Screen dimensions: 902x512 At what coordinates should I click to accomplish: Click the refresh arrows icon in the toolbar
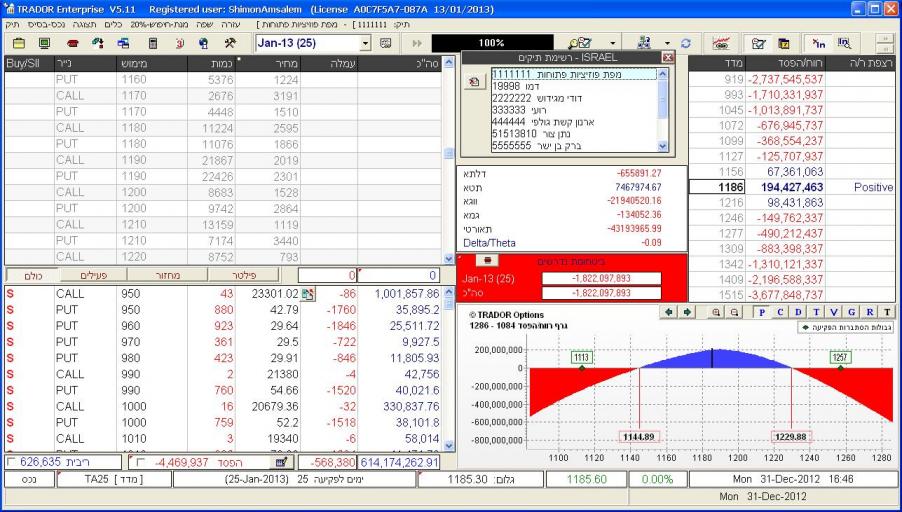point(686,44)
